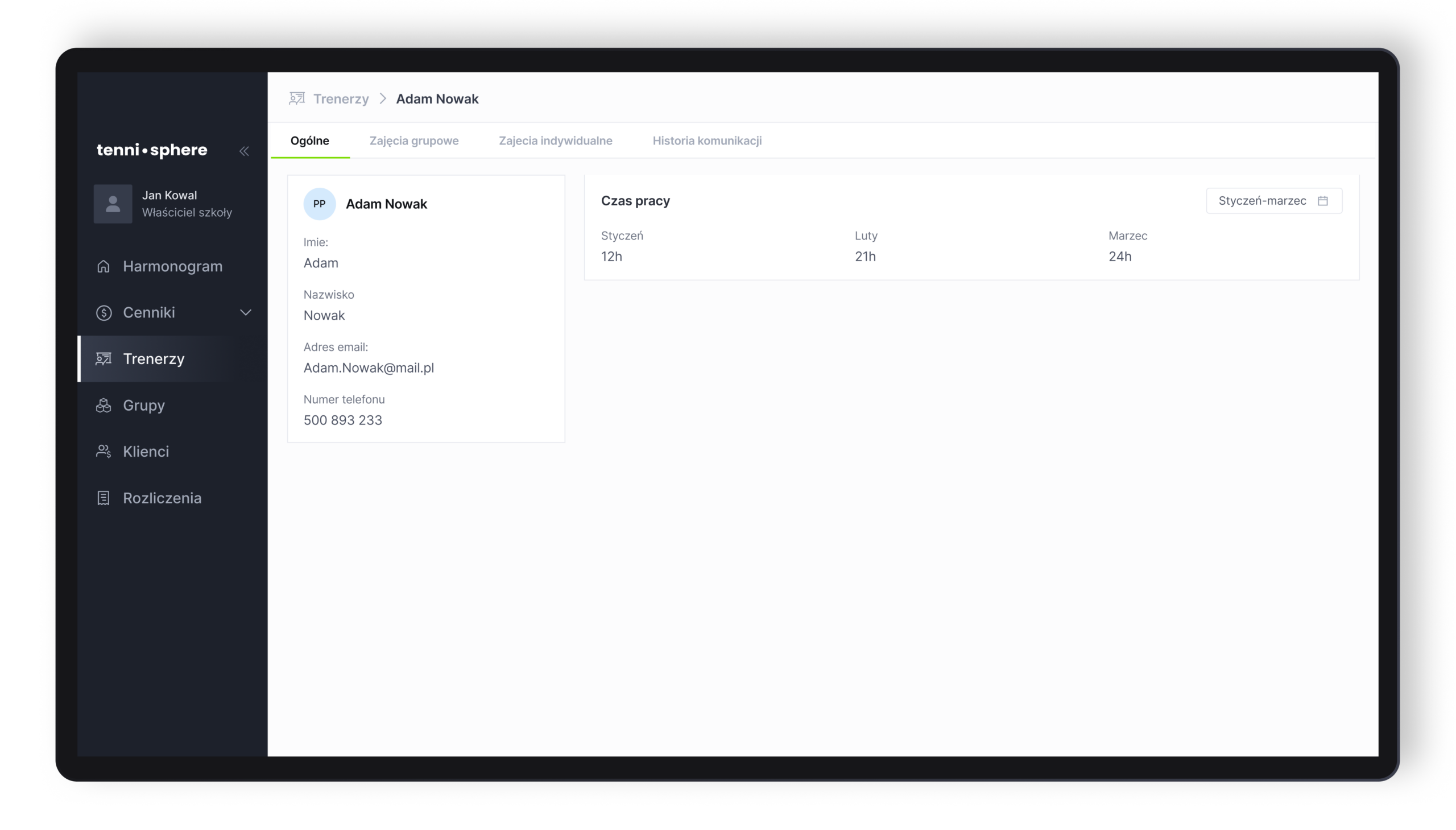Click the surname value Nowak
Screen dimensions: 1456x830
(324, 315)
